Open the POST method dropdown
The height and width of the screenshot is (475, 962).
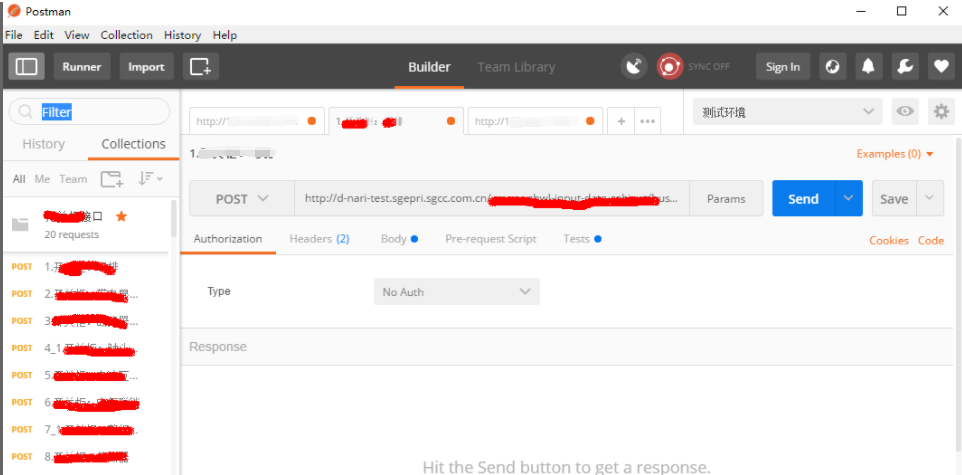click(242, 198)
